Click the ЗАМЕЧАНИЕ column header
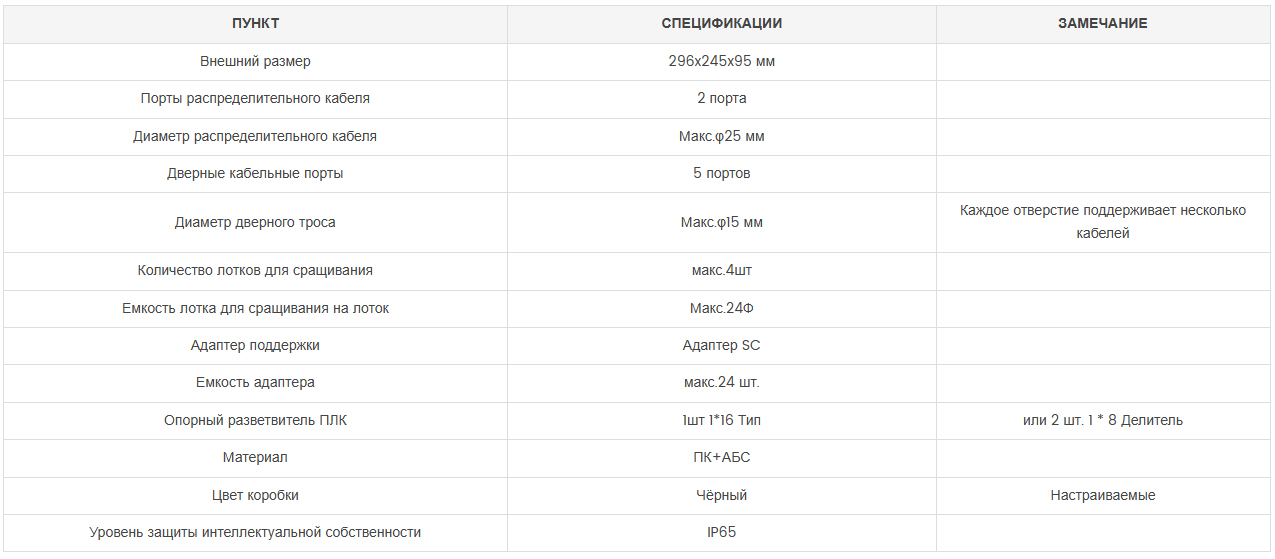The height and width of the screenshot is (559, 1275). point(1103,24)
